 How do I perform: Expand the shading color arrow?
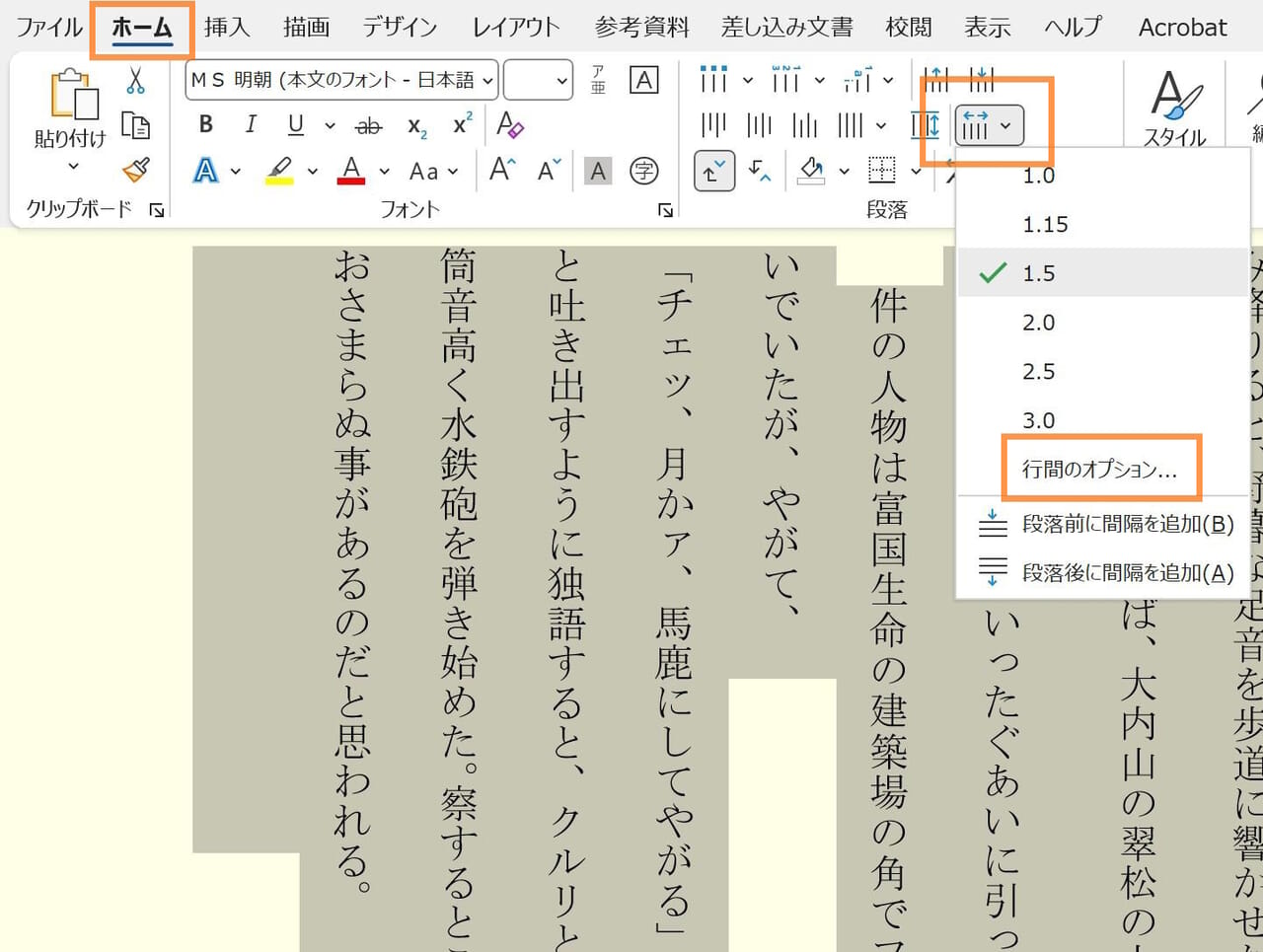pos(844,171)
